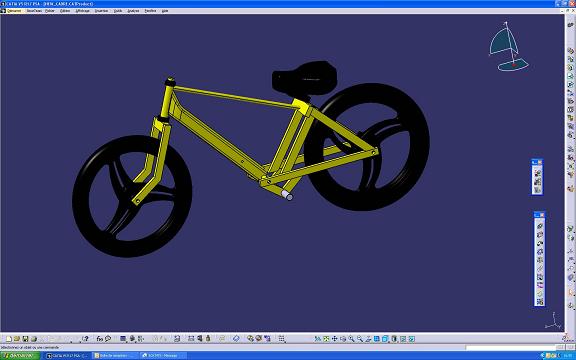This screenshot has width=576, height=360.
Task: Toggle the What's This help cursor
Action: click(x=85, y=339)
